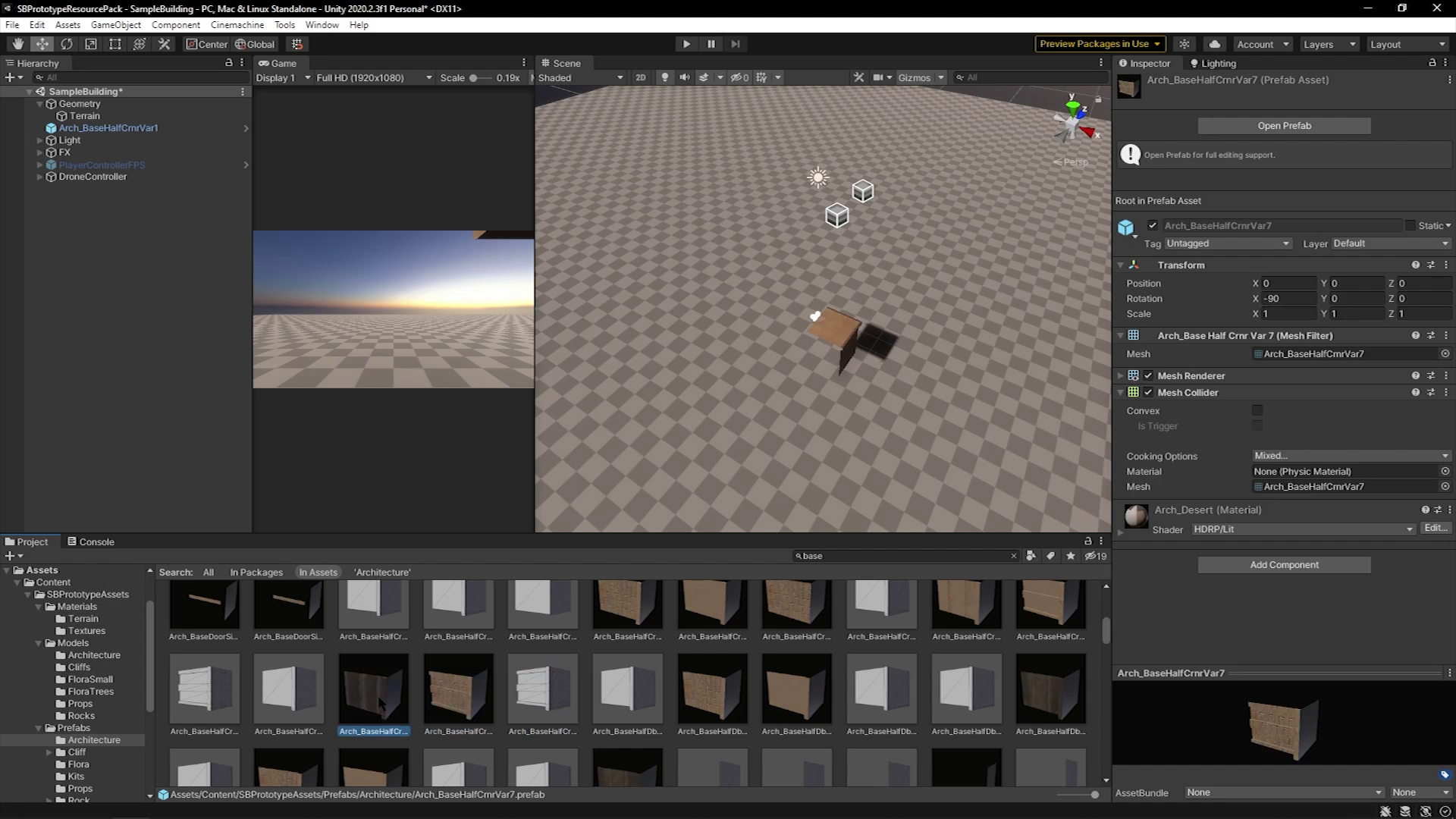This screenshot has height=819, width=1456.
Task: Switch to the Console tab
Action: (91, 541)
